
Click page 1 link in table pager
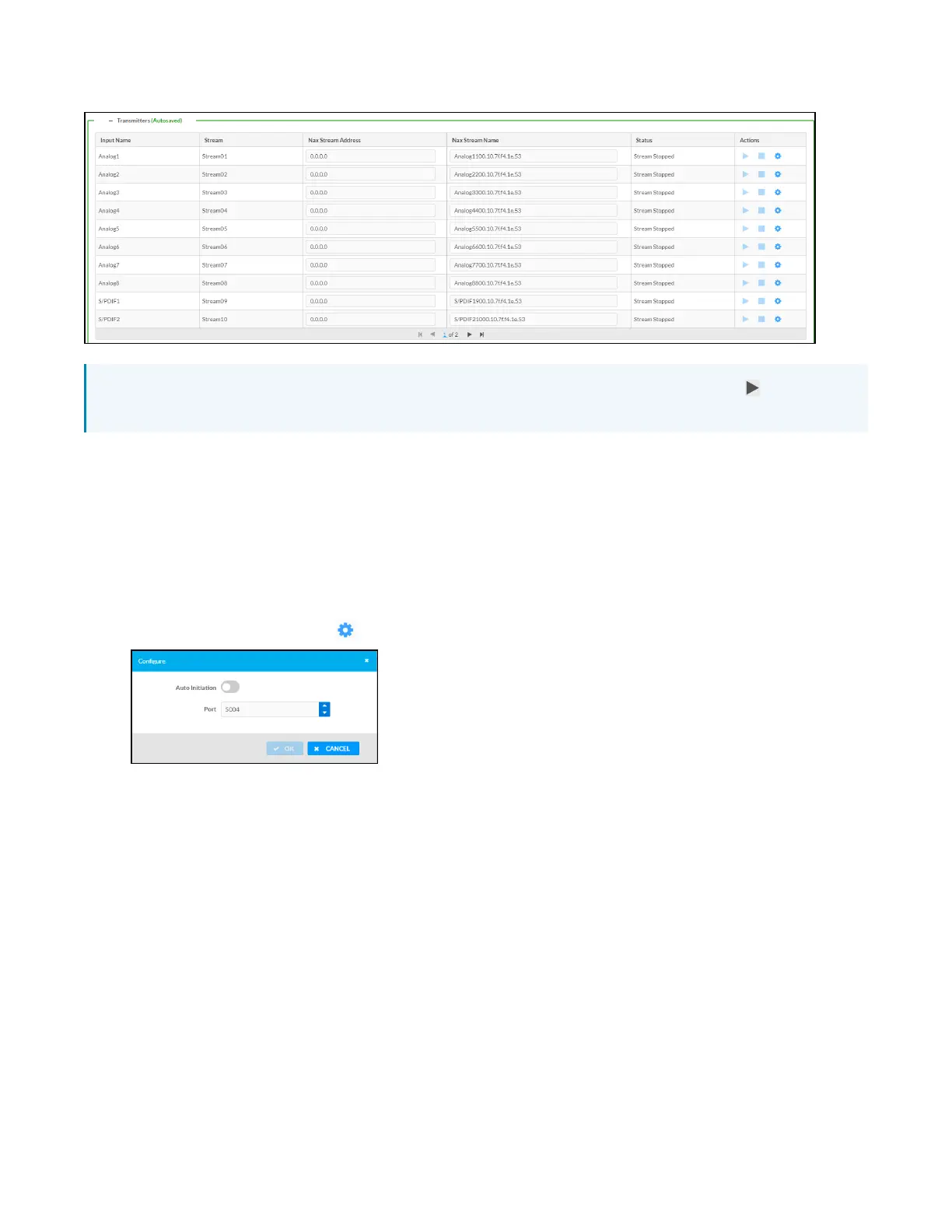point(445,334)
